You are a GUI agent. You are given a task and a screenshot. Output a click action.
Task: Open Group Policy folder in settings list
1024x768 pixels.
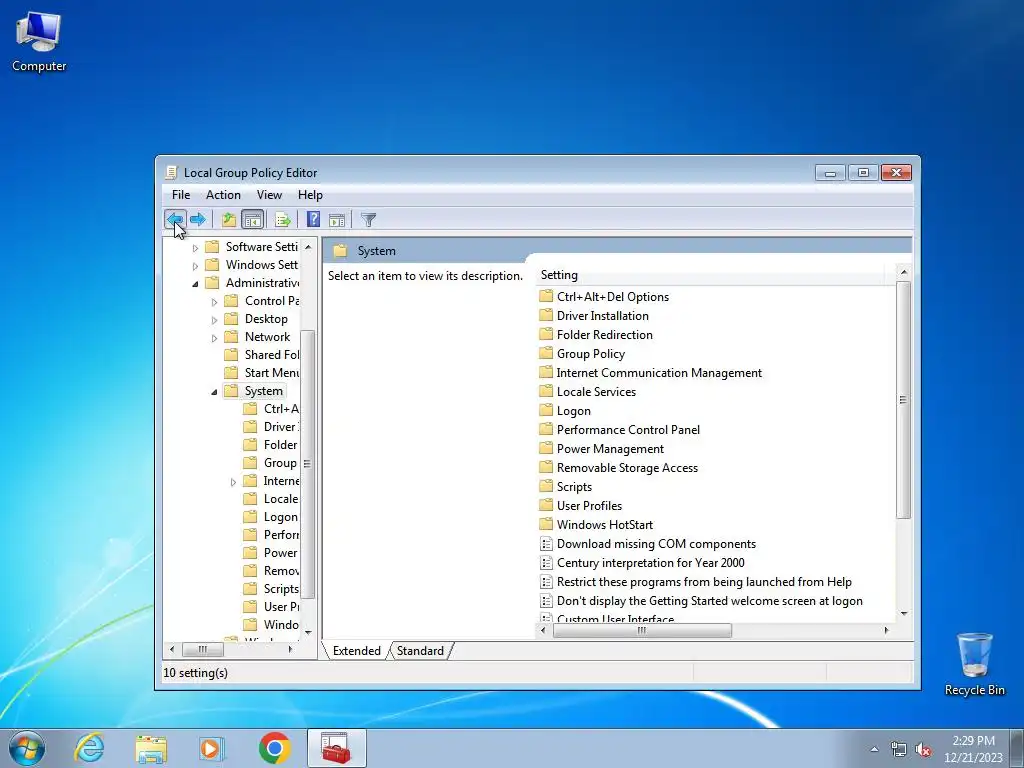pos(583,353)
